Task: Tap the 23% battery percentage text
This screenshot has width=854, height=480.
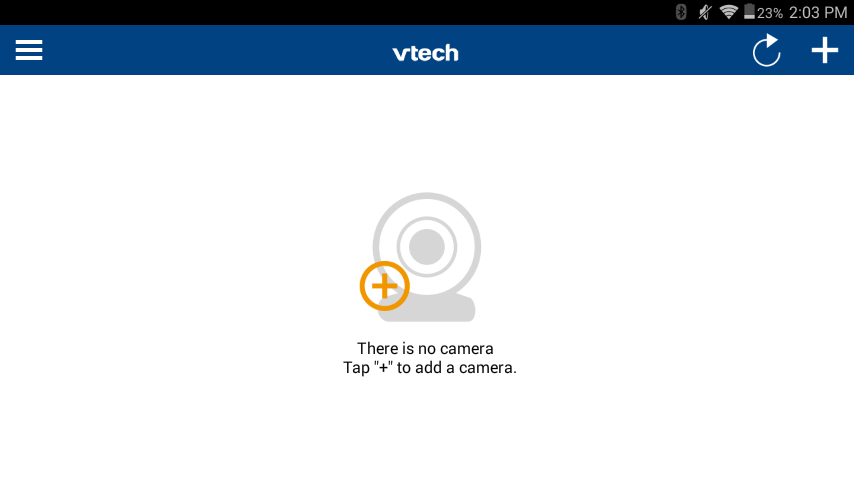Action: pyautogui.click(x=770, y=13)
